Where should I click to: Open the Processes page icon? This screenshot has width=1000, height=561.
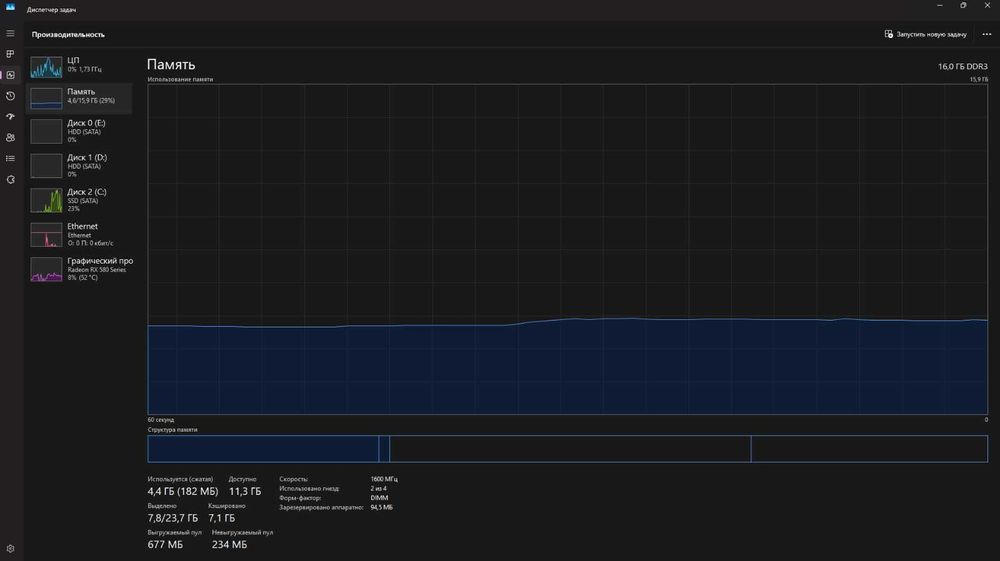pyautogui.click(x=10, y=54)
